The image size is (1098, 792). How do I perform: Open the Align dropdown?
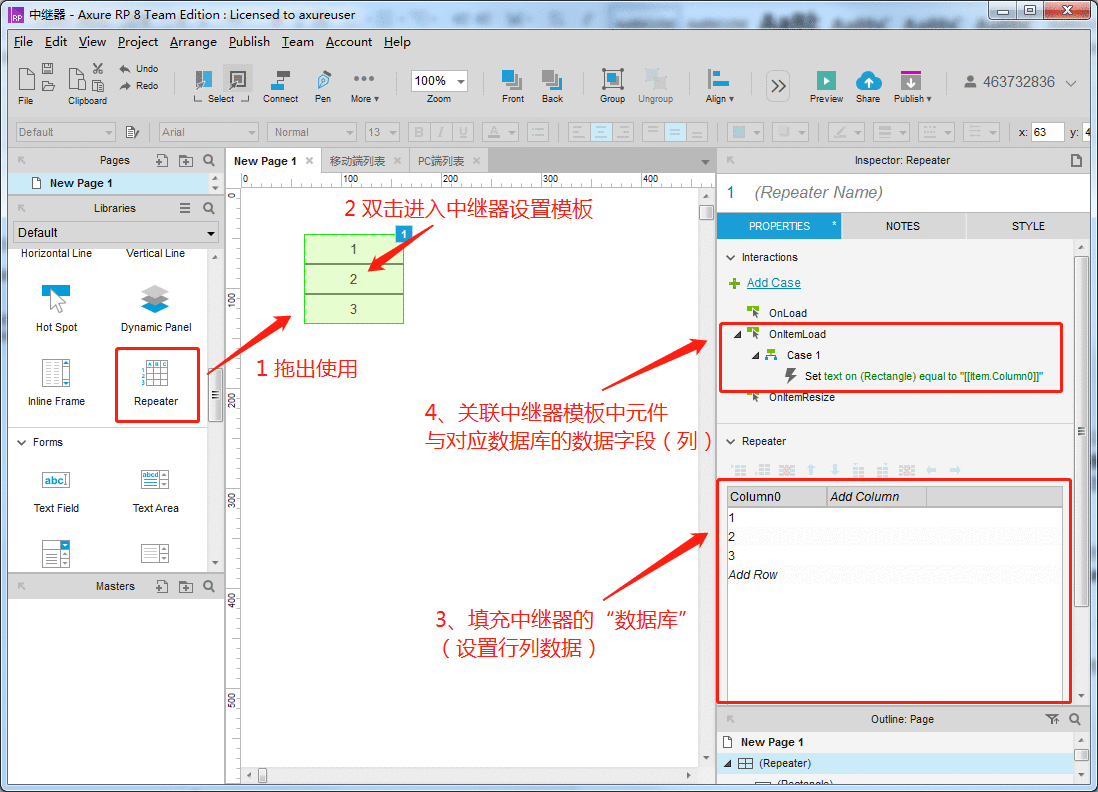(x=719, y=86)
